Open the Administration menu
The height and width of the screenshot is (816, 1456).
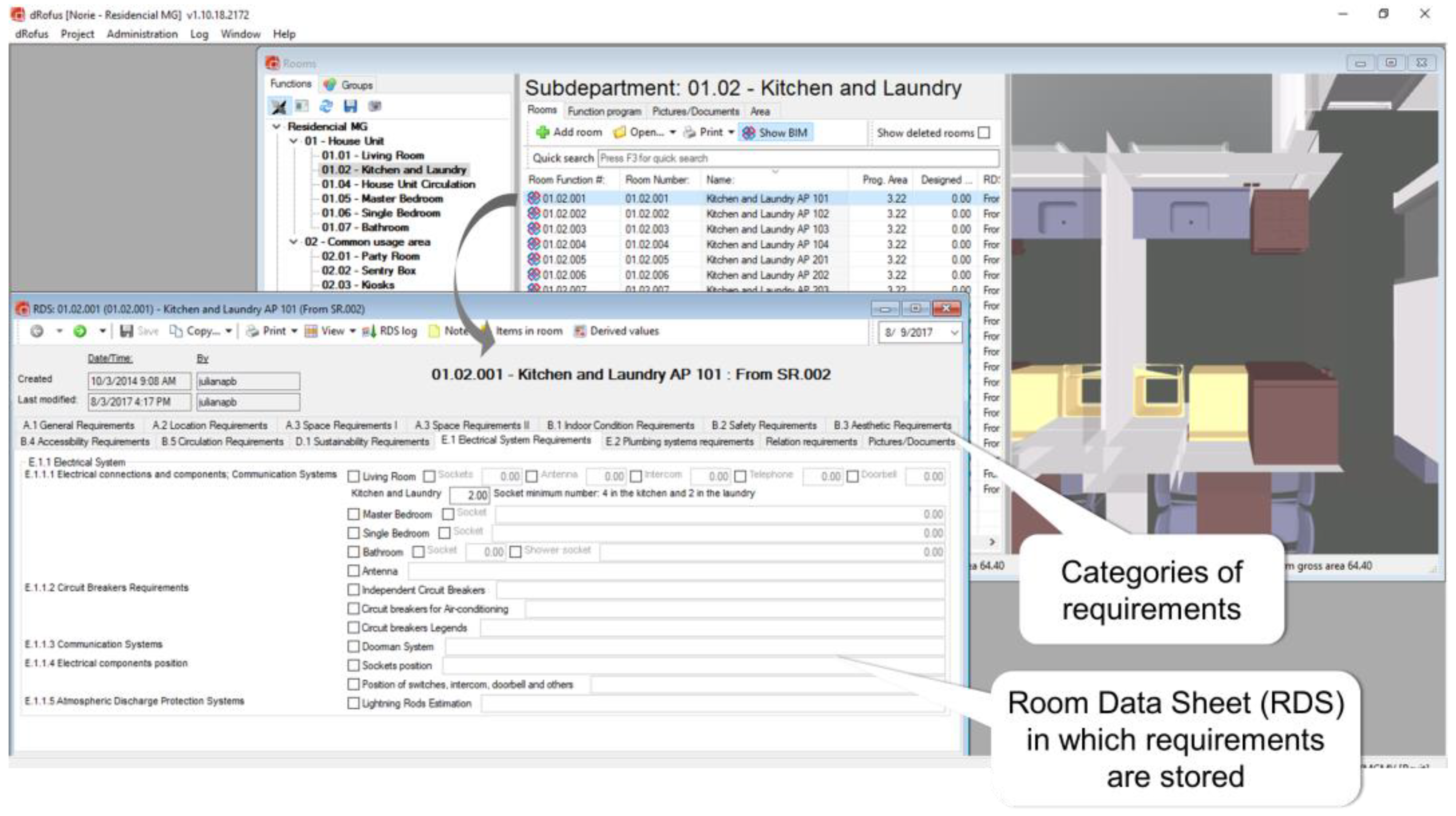142,34
